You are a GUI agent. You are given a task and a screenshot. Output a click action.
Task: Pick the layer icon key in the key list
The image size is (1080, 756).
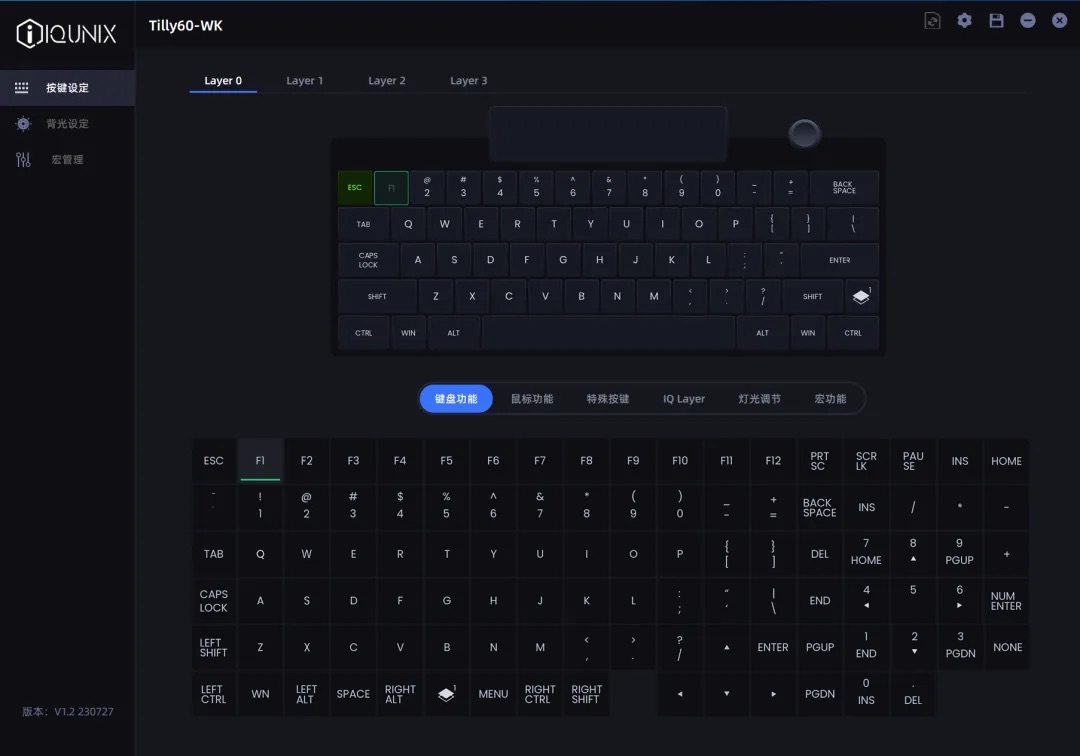point(446,694)
